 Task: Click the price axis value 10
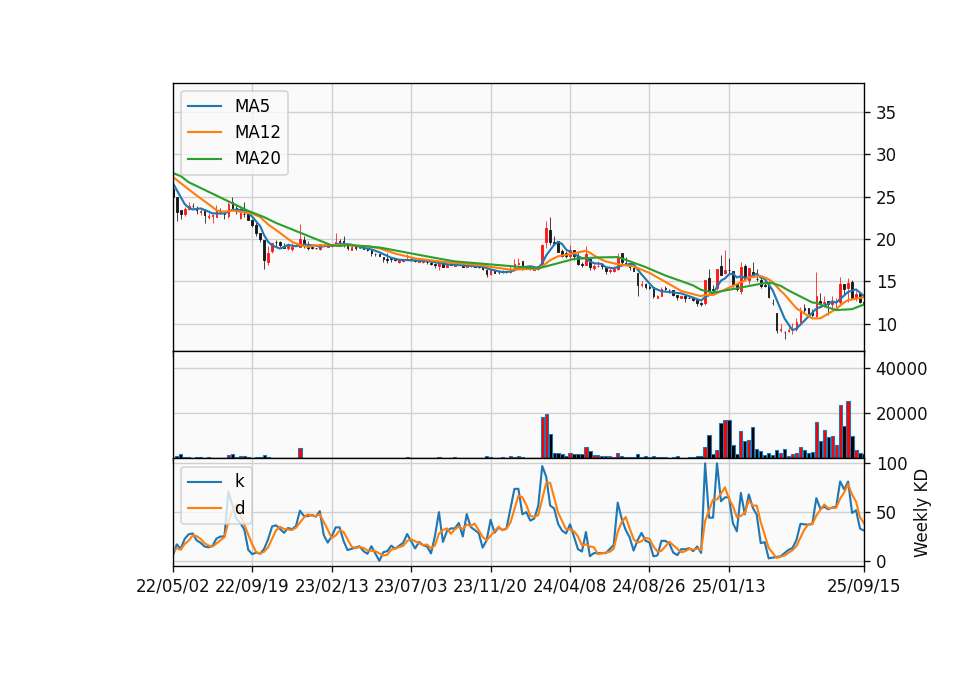pyautogui.click(x=886, y=325)
